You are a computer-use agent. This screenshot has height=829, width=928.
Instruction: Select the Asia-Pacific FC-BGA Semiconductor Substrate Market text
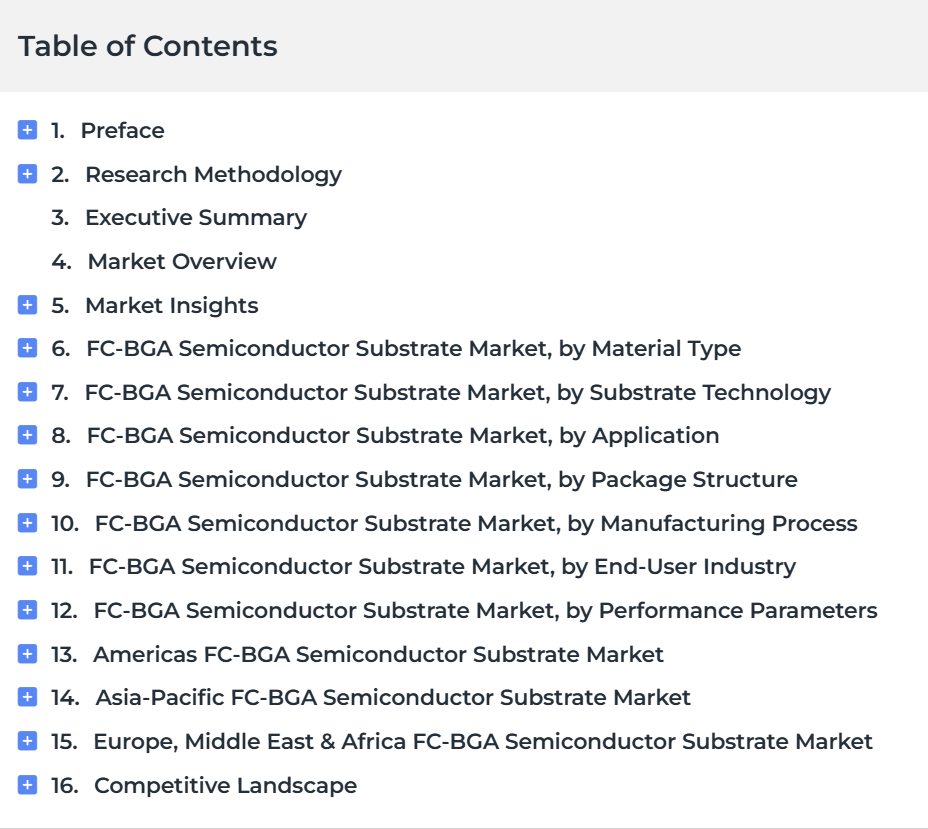coord(393,698)
